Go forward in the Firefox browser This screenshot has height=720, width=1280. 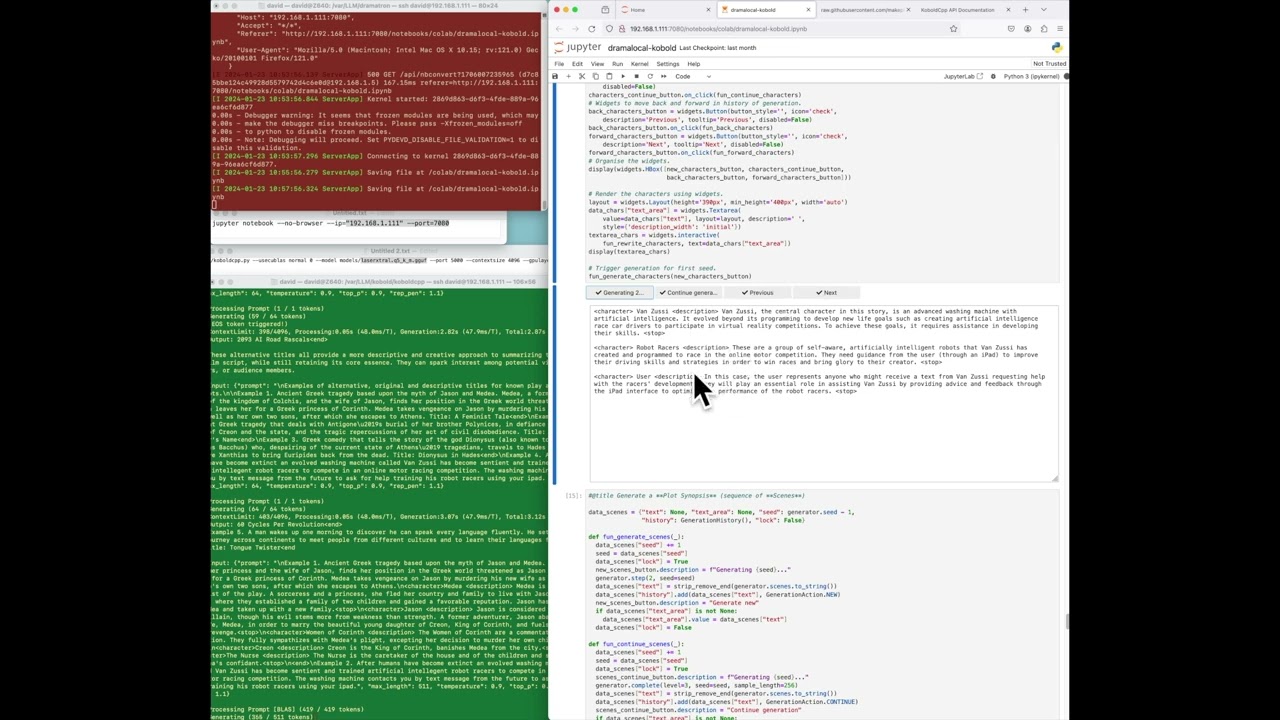click(x=575, y=29)
